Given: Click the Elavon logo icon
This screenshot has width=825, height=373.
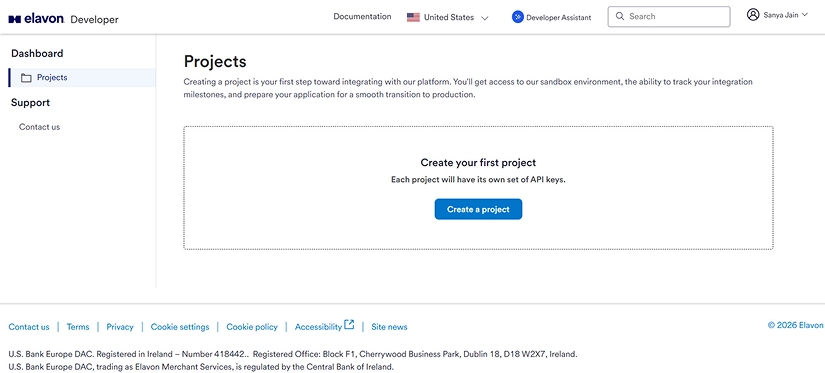Looking at the screenshot, I should pos(14,19).
